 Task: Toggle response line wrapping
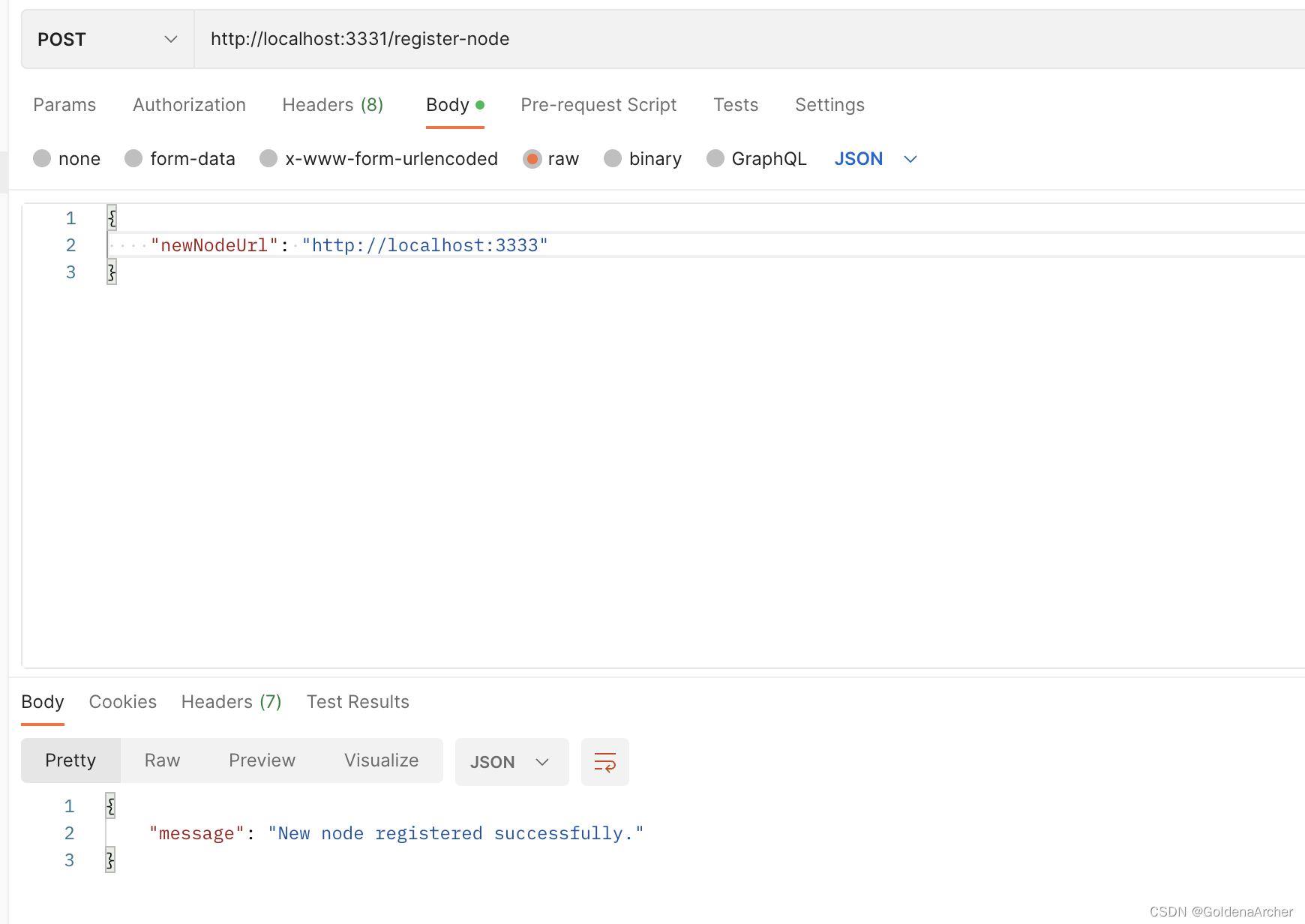(x=604, y=762)
